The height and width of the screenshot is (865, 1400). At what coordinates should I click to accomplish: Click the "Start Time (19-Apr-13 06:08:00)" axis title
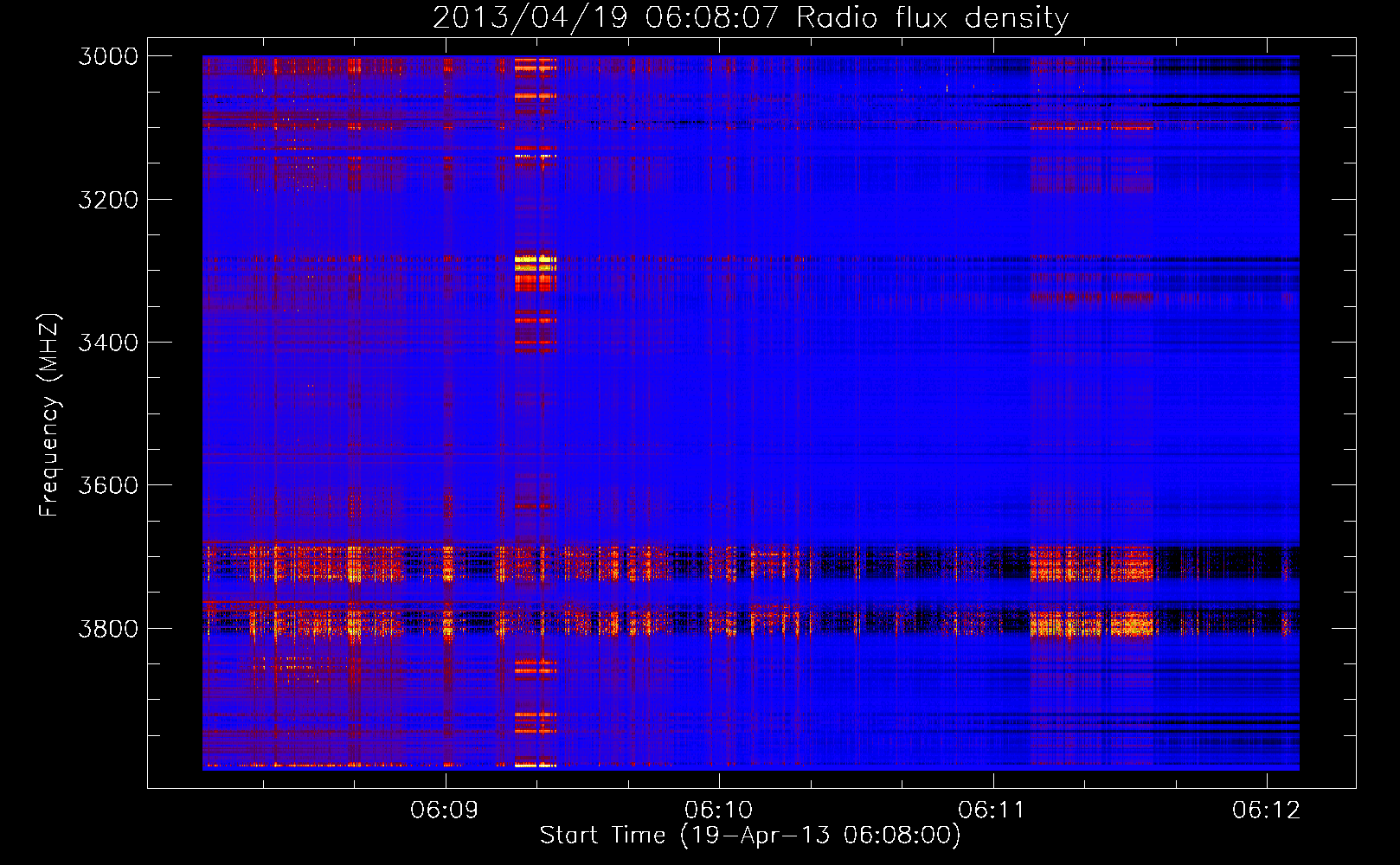(750, 836)
